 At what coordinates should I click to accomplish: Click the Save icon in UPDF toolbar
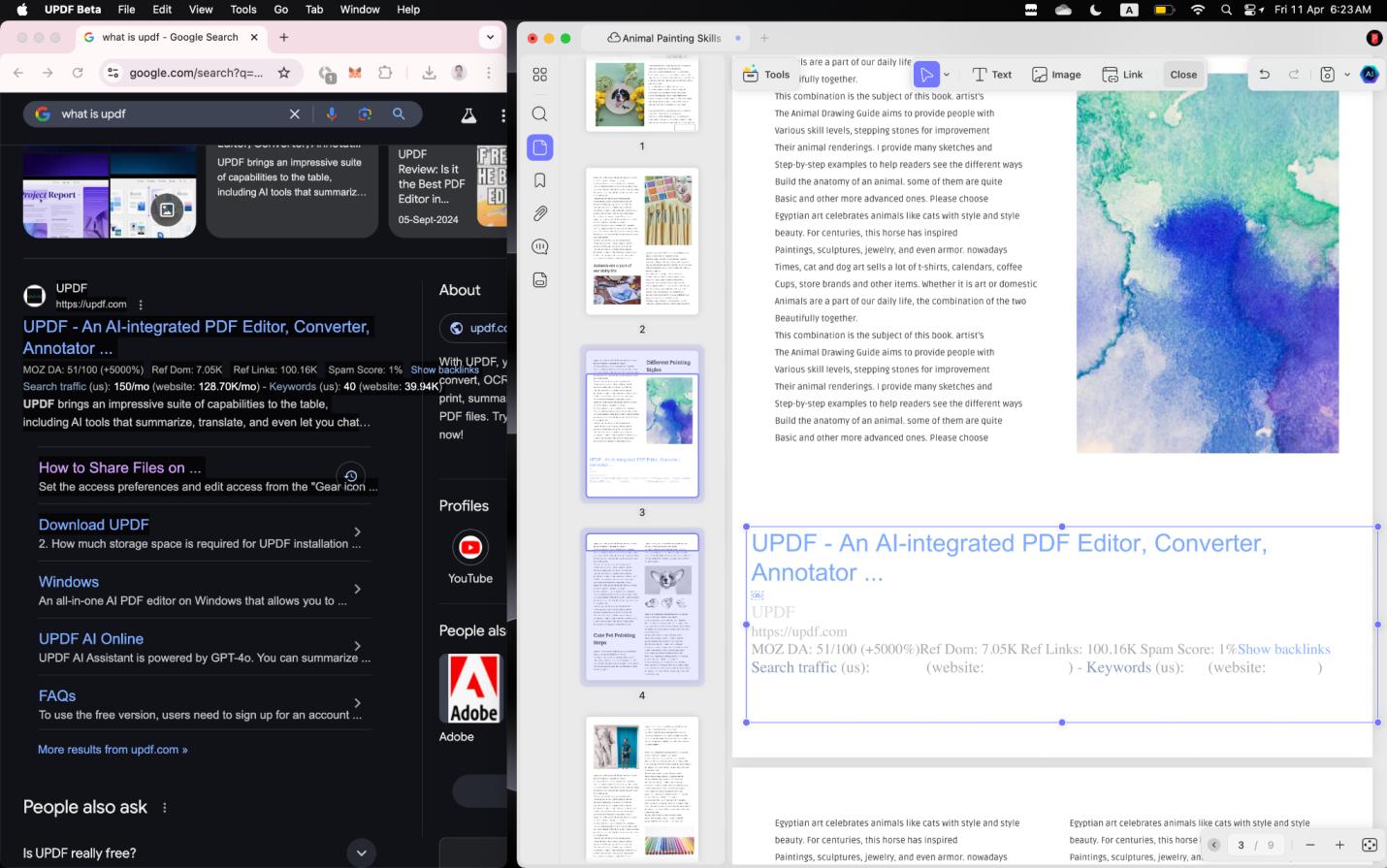click(1328, 75)
